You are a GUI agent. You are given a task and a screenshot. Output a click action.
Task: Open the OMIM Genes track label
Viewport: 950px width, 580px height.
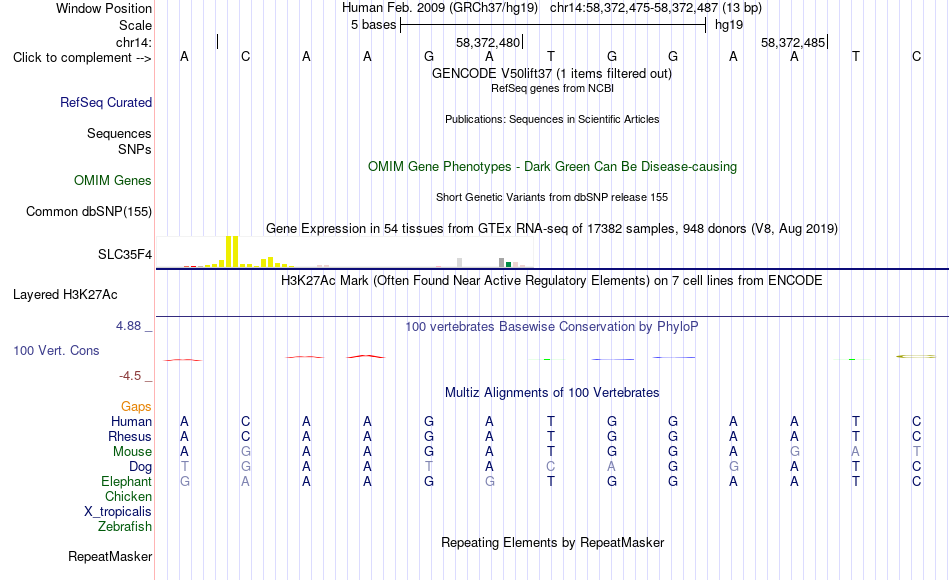[113, 181]
